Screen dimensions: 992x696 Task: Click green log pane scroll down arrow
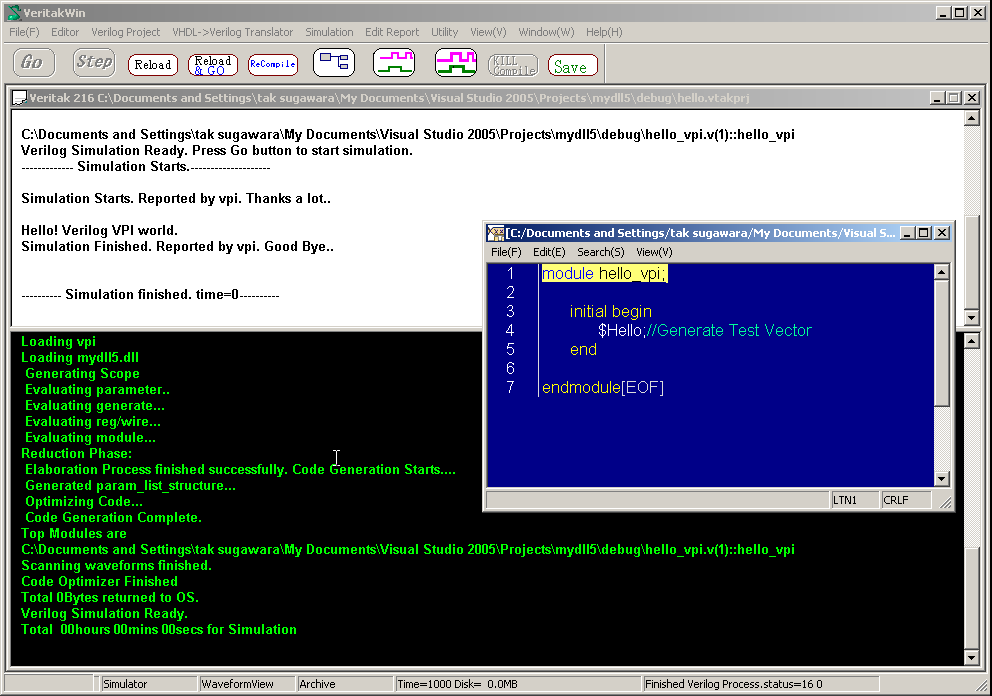click(972, 657)
